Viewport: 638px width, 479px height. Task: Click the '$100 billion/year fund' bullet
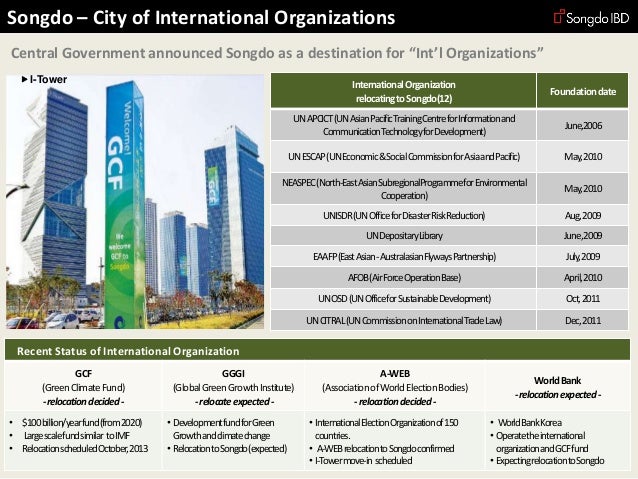(82, 423)
